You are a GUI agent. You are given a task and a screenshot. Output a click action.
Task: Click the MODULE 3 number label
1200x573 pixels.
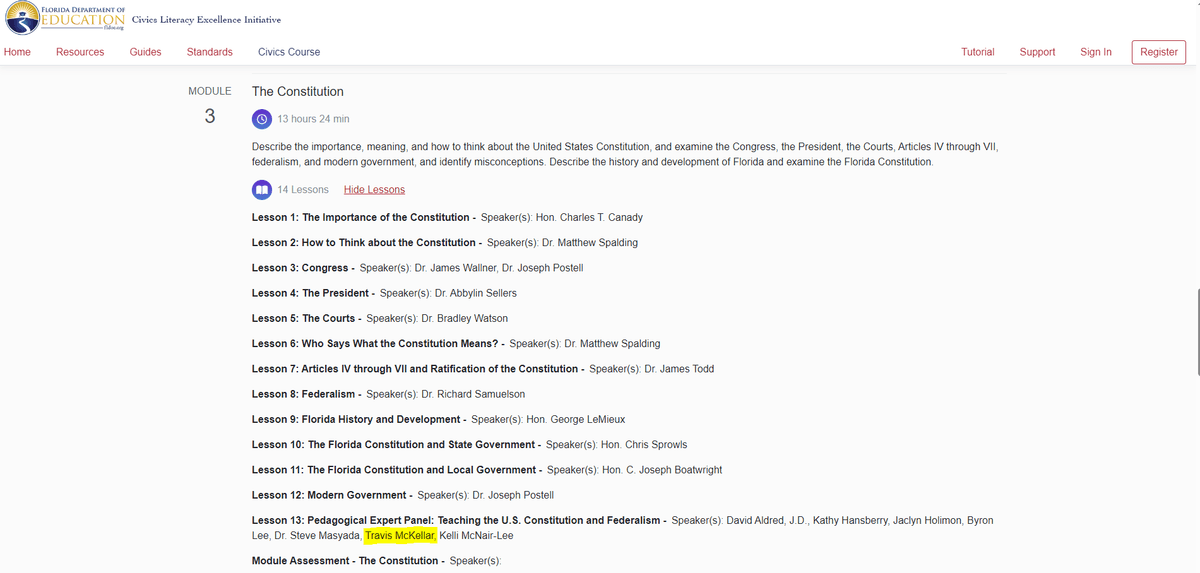[210, 116]
